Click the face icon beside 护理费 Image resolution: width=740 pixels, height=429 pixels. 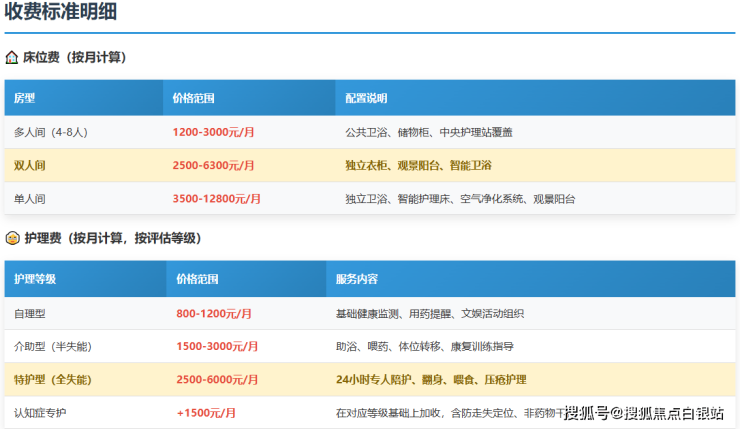point(11,238)
